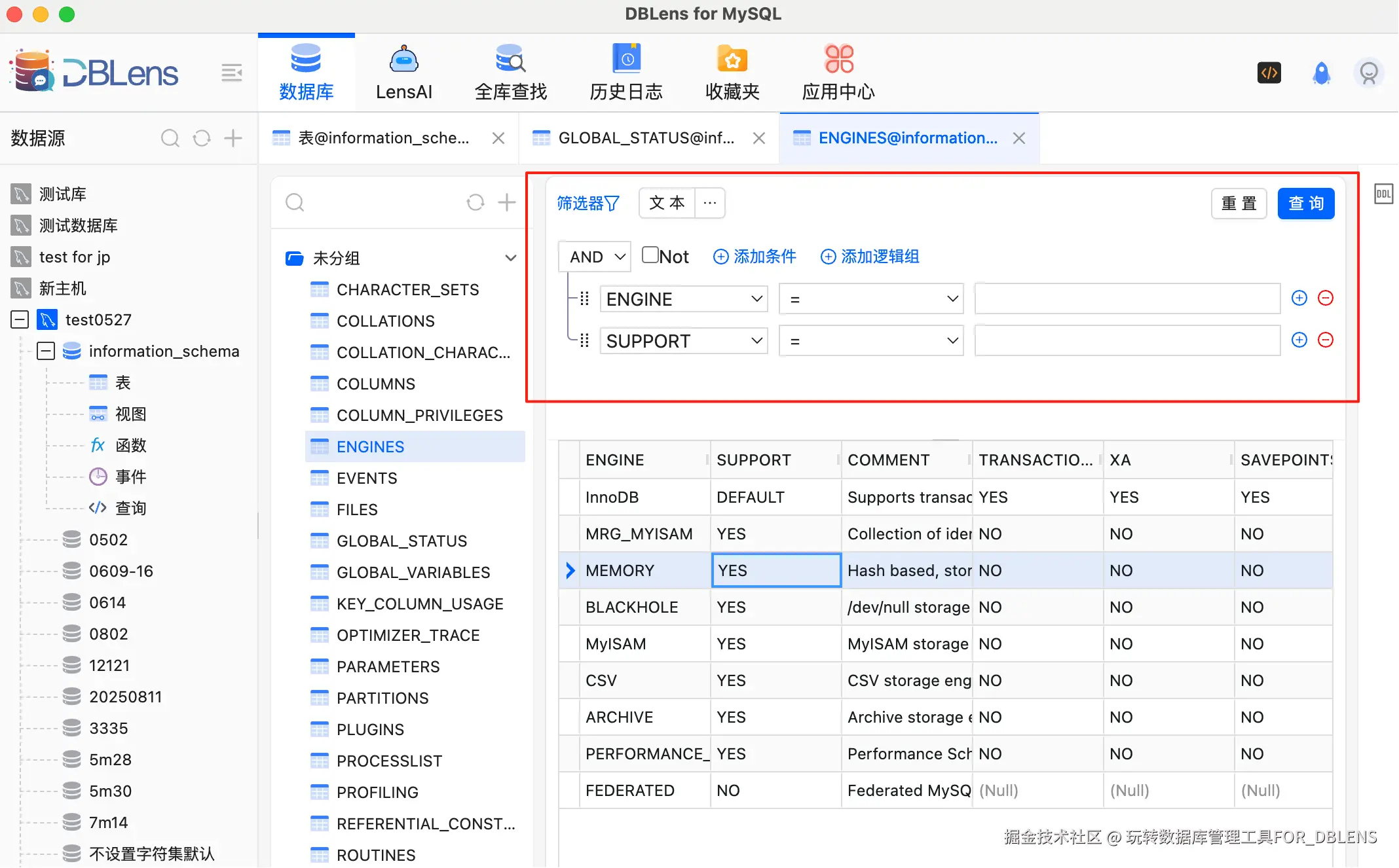Toggle the Not checkbox
Image resolution: width=1399 pixels, height=868 pixels.
coord(650,255)
